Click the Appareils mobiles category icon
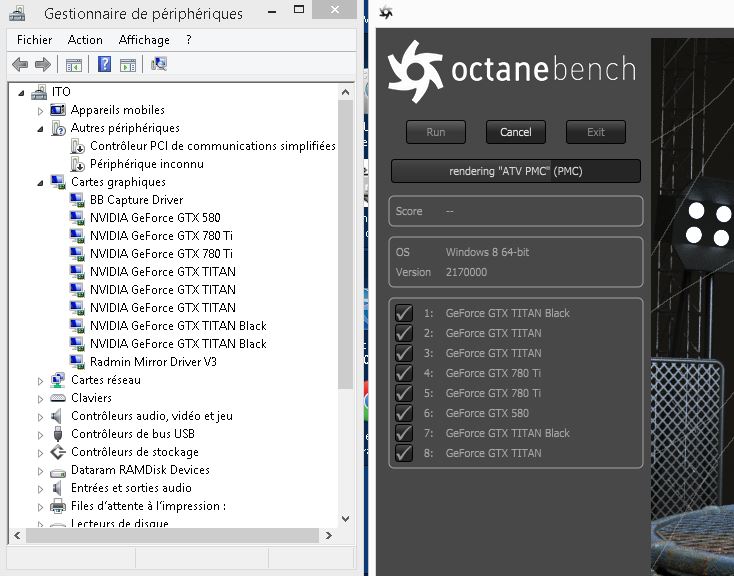 point(58,110)
